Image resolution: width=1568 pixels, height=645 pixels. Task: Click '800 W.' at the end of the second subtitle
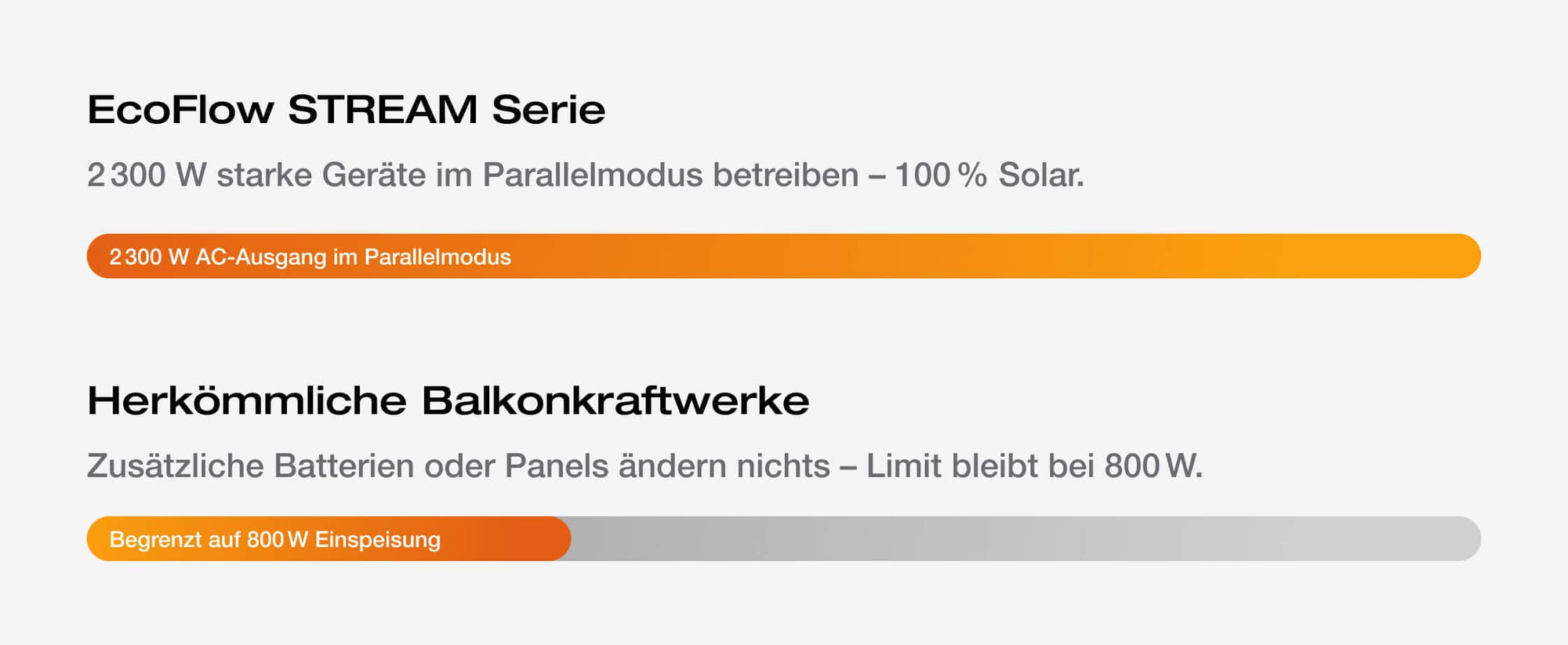[1153, 466]
